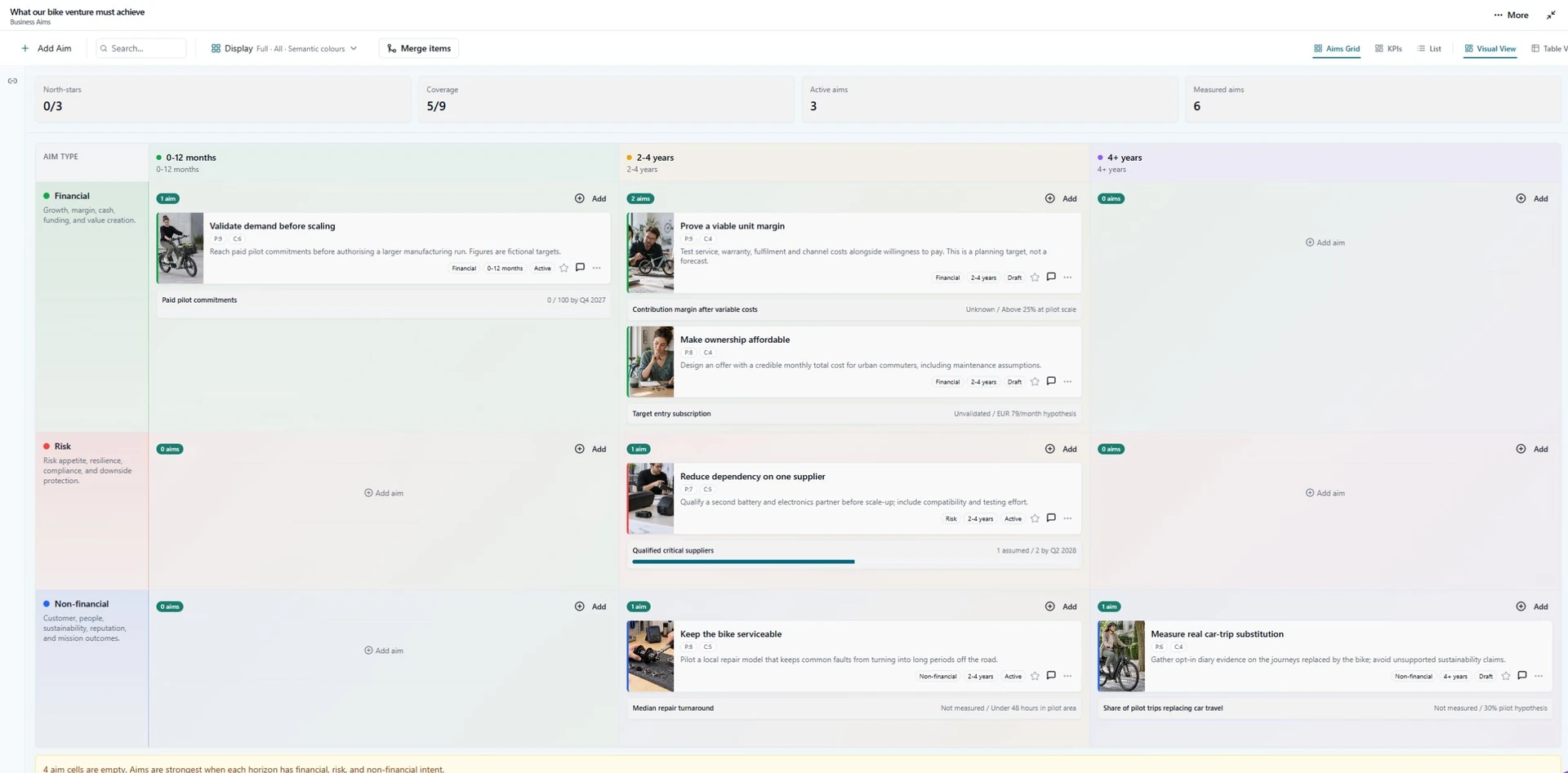Click Add Aim button

click(x=47, y=48)
